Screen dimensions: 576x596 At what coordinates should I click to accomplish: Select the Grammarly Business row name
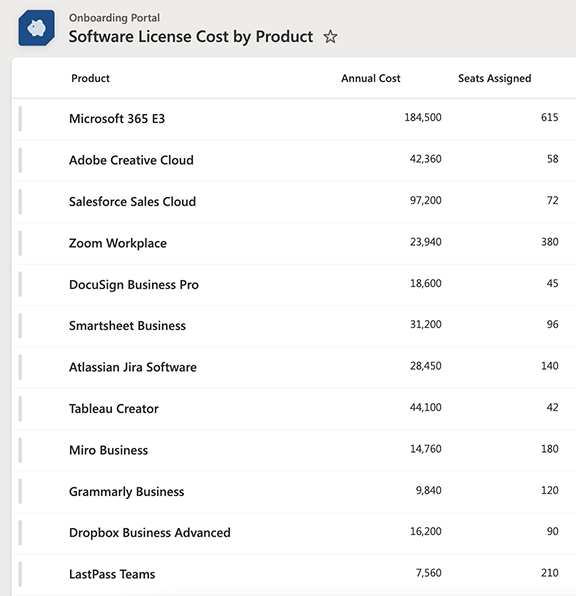click(127, 491)
